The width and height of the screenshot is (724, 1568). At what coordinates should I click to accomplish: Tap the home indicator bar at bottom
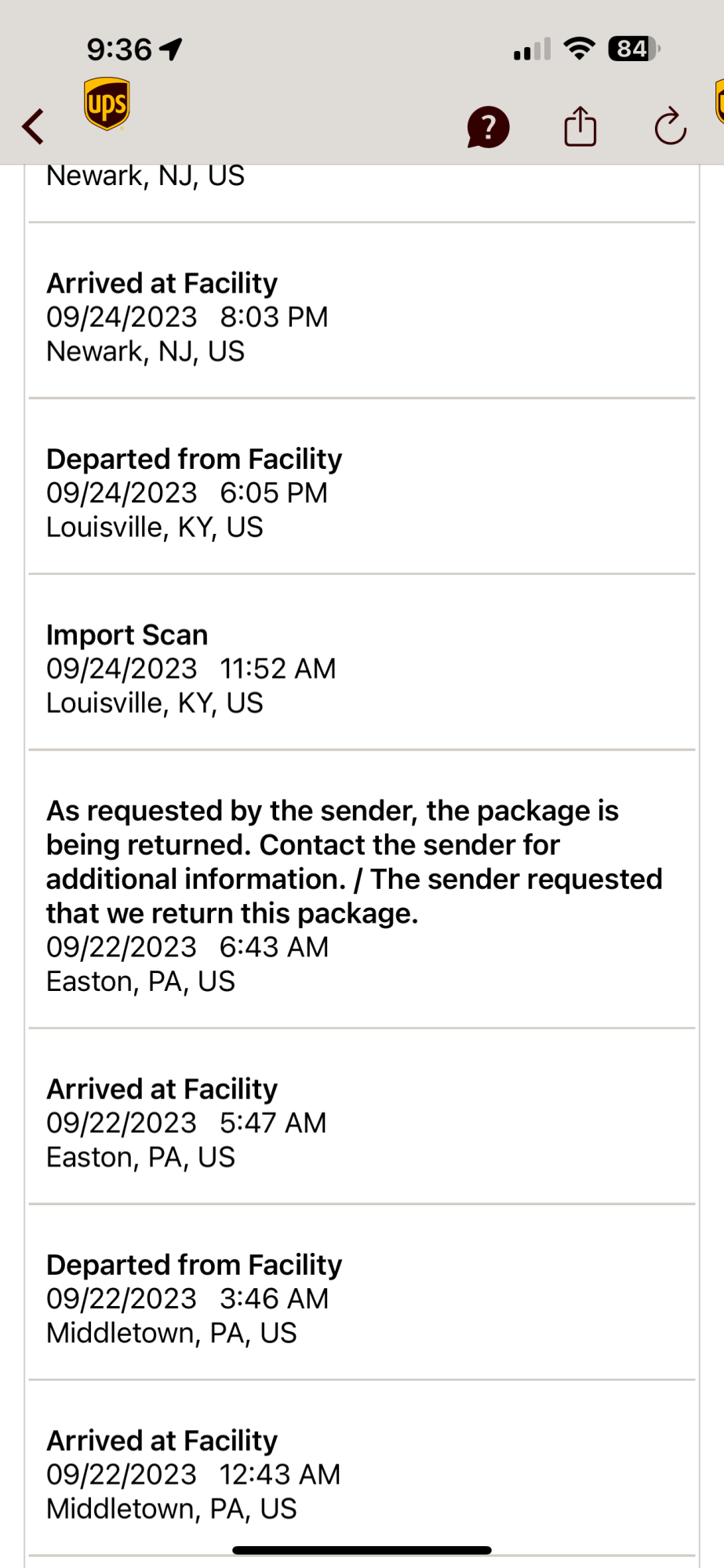coord(362,1550)
